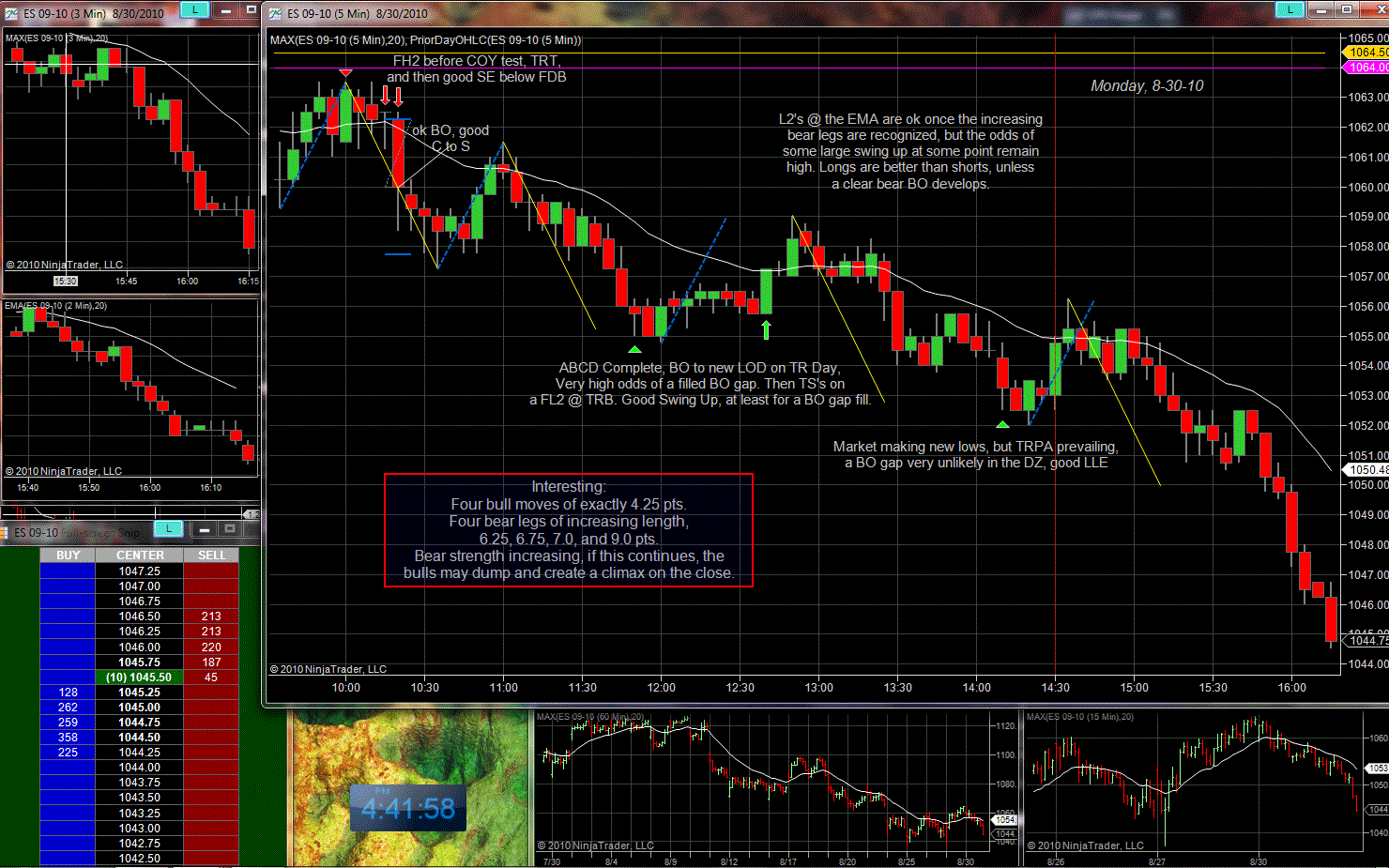The image size is (1389, 868).
Task: Click the L button on 3 Min chart
Action: click(194, 9)
